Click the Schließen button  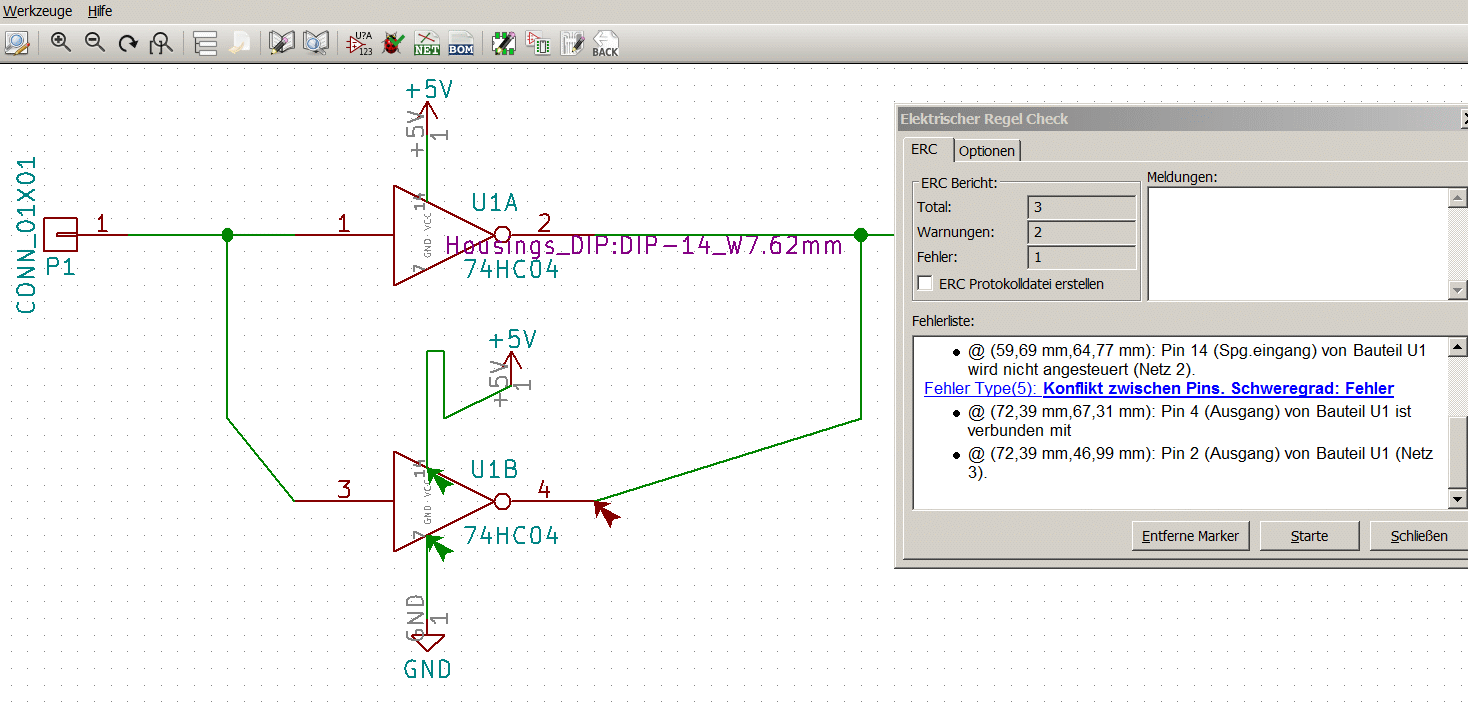pos(1419,536)
